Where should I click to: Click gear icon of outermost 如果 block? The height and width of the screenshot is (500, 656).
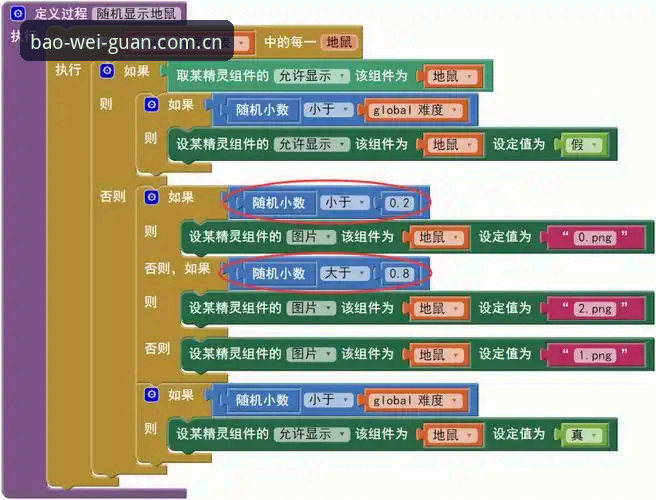[107, 70]
